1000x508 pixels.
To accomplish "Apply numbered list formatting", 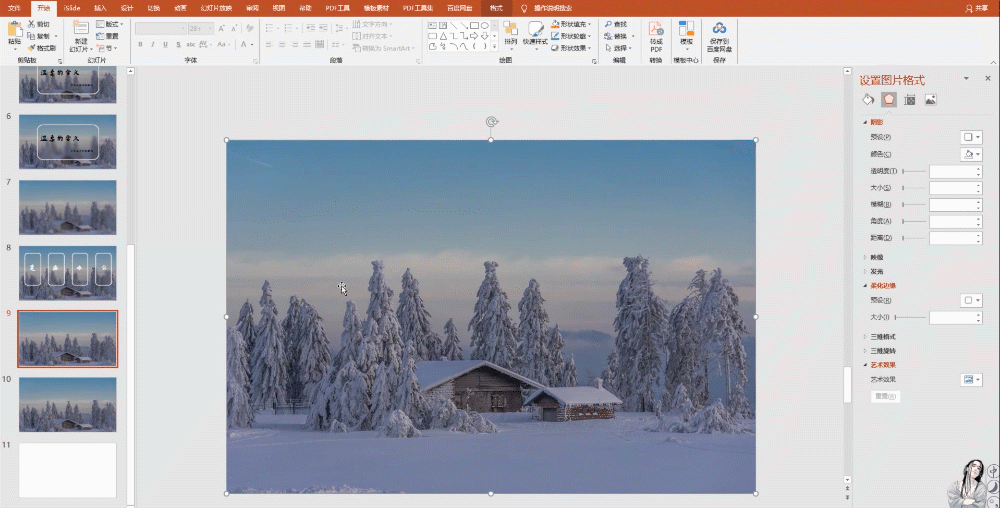I will [290, 28].
